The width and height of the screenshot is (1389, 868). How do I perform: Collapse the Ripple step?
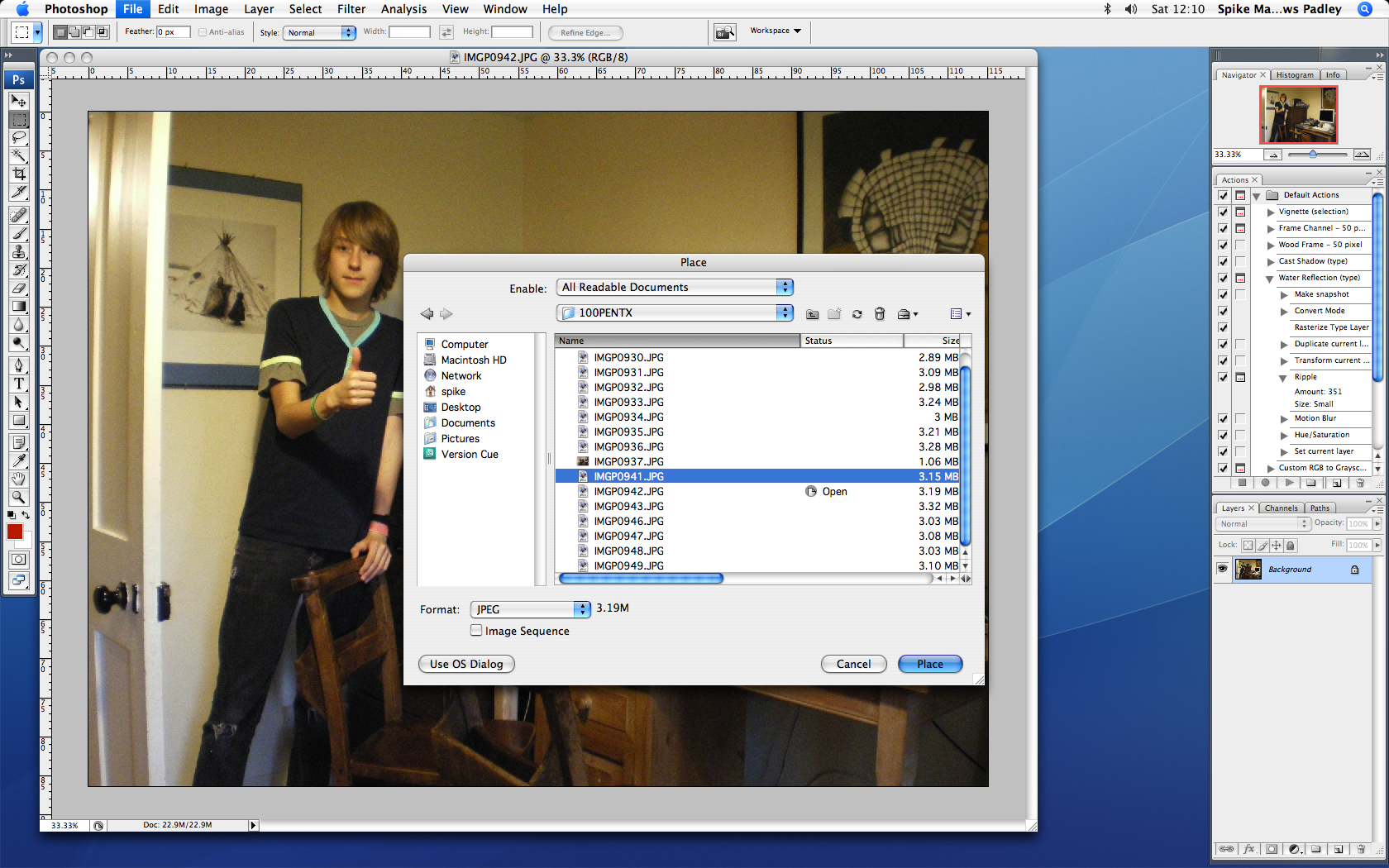(1283, 378)
